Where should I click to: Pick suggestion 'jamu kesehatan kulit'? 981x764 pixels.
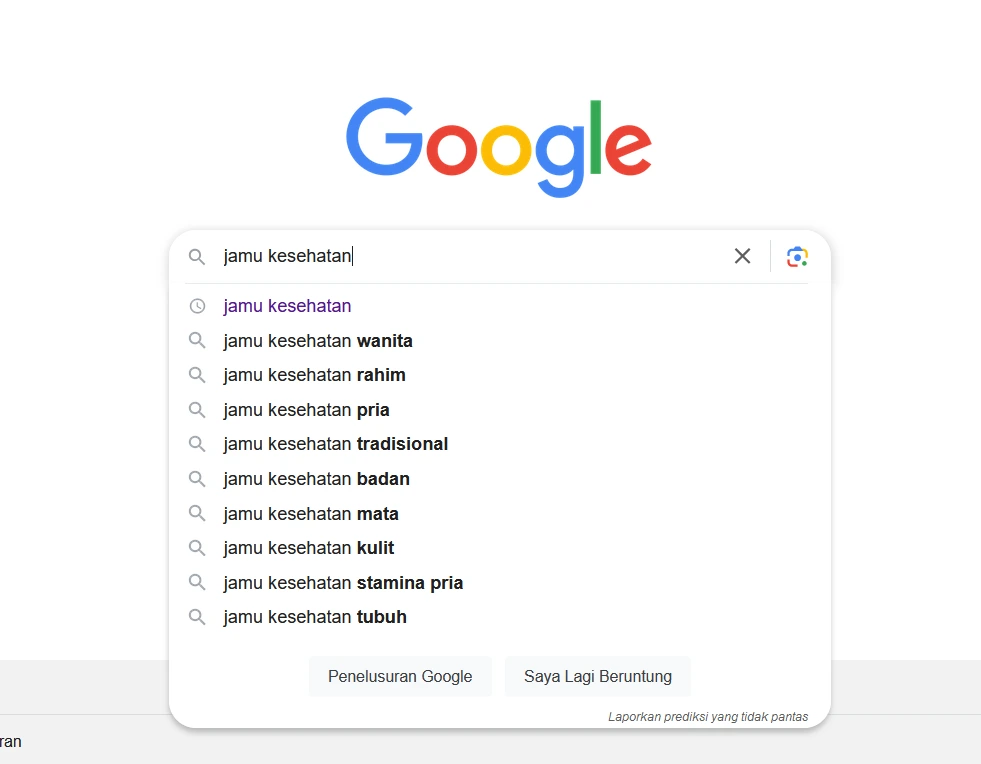(x=308, y=548)
